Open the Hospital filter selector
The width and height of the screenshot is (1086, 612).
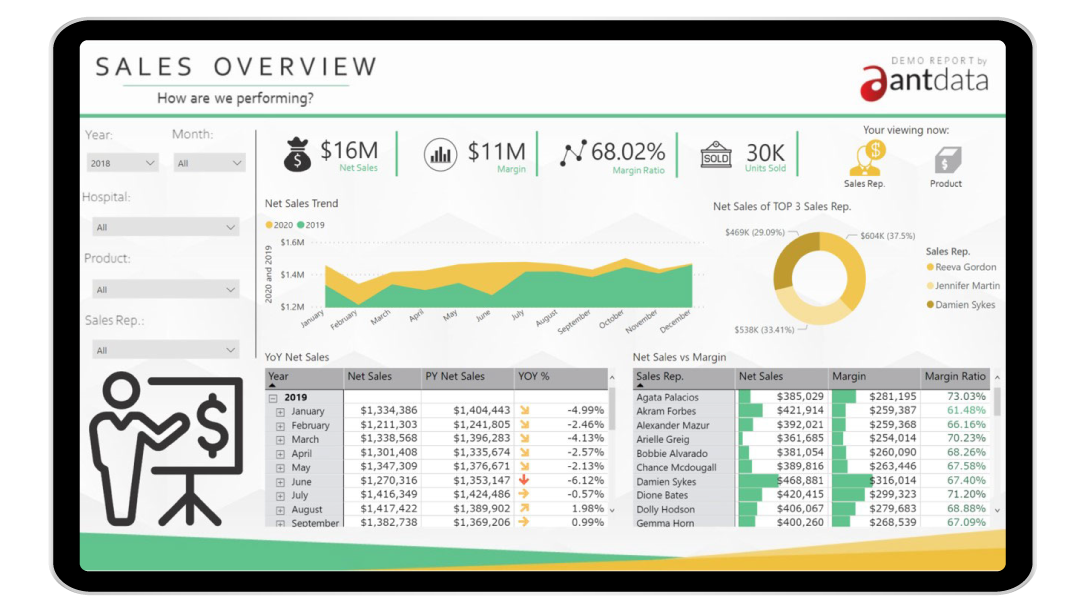(x=165, y=227)
